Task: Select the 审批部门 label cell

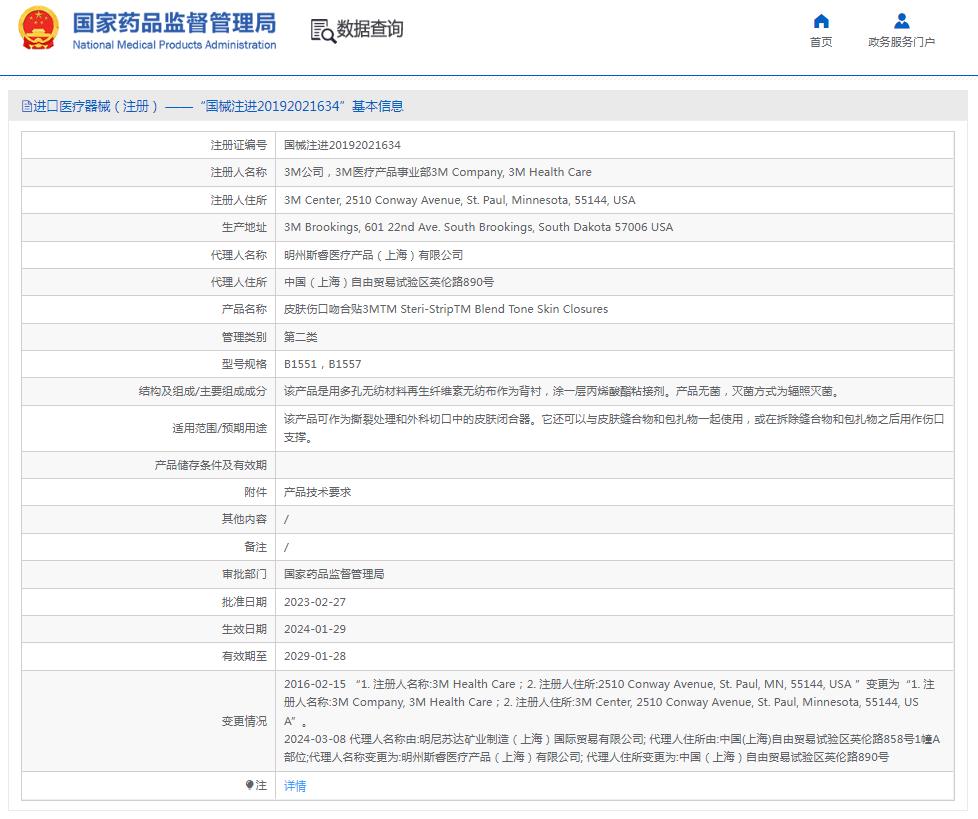Action: pyautogui.click(x=148, y=574)
